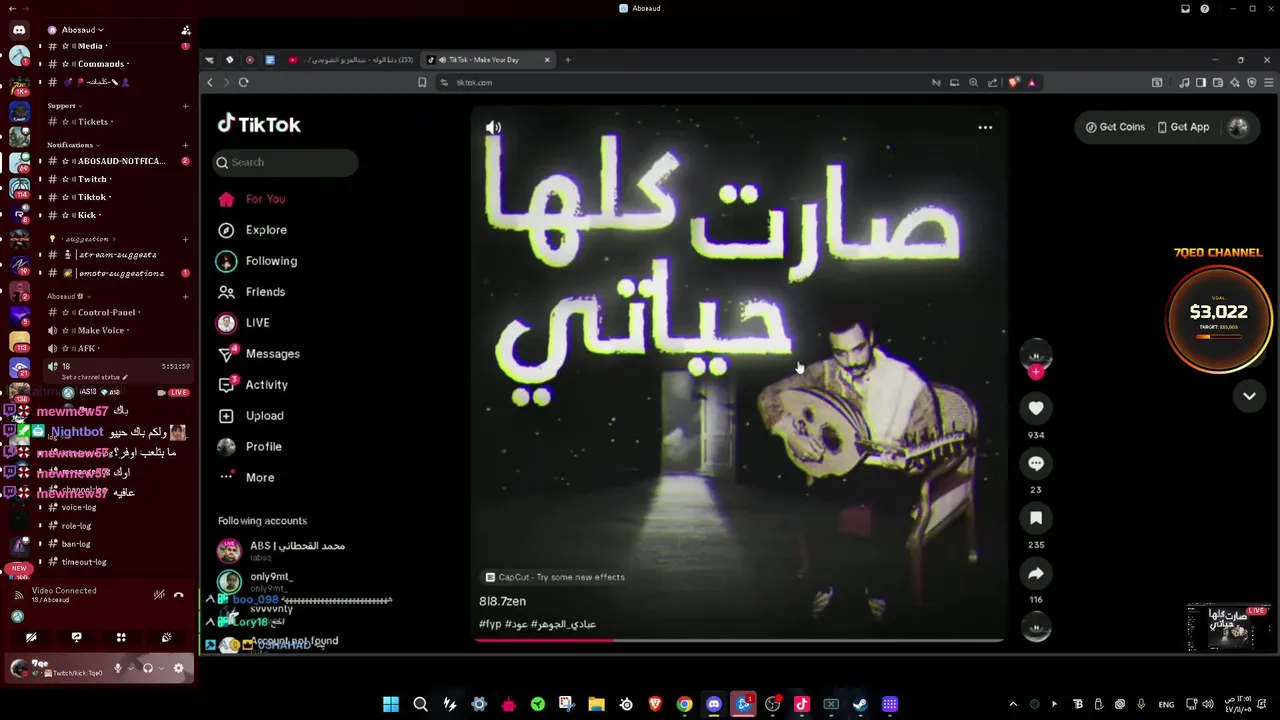The image size is (1280, 720).
Task: Click the floating mini video thumbnail
Action: 1228,627
